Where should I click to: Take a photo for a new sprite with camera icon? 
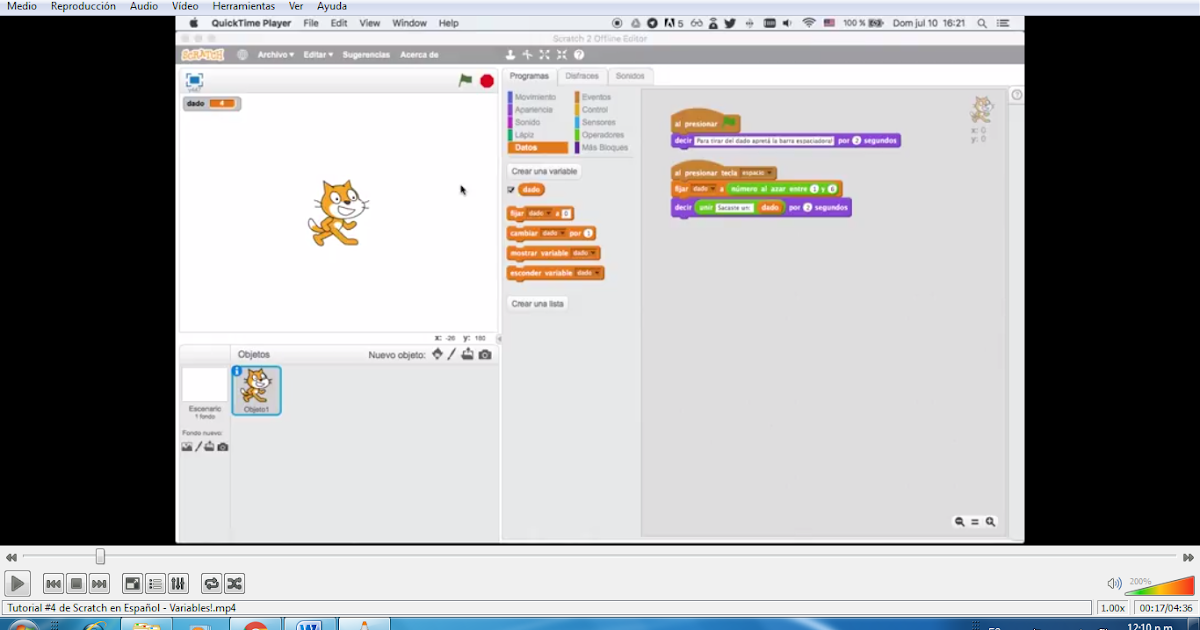pyautogui.click(x=485, y=354)
